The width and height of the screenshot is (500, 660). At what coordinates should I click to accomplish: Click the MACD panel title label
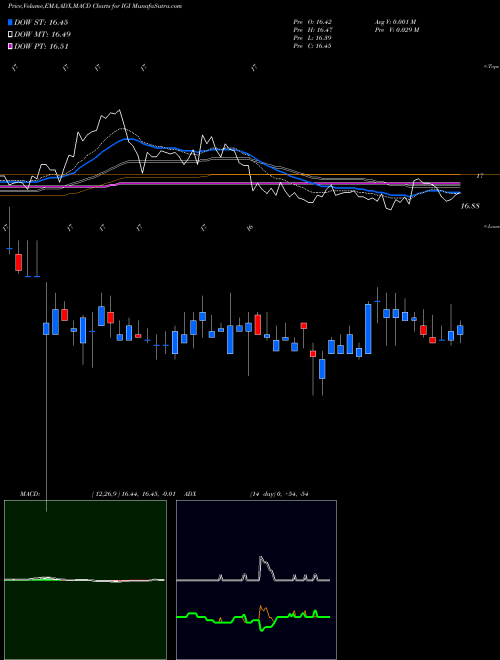29,494
